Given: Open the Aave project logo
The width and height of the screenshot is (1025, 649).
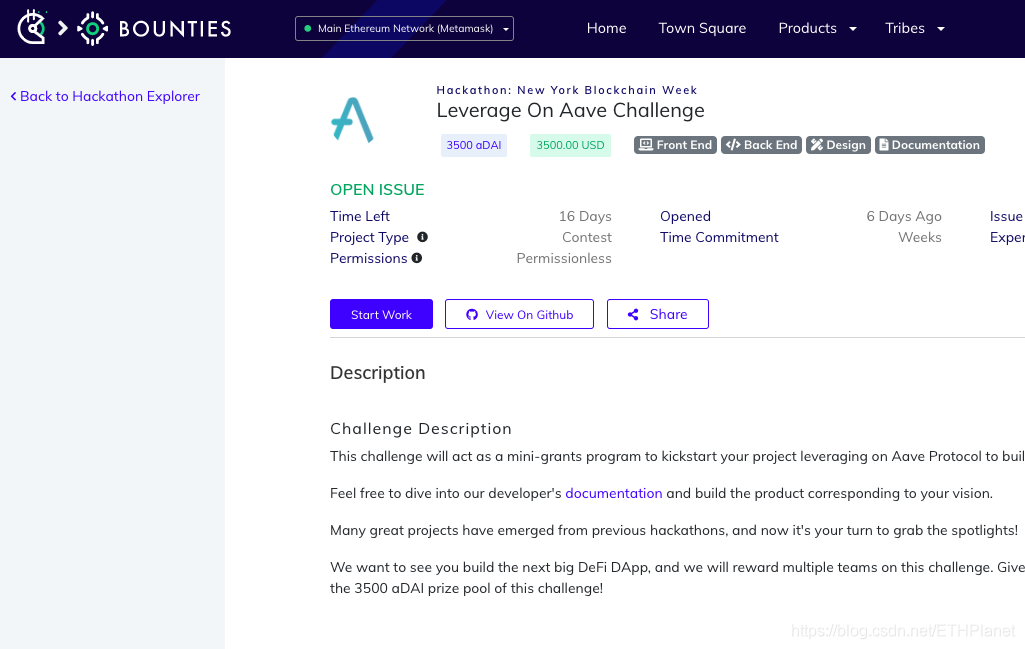Looking at the screenshot, I should (x=352, y=120).
